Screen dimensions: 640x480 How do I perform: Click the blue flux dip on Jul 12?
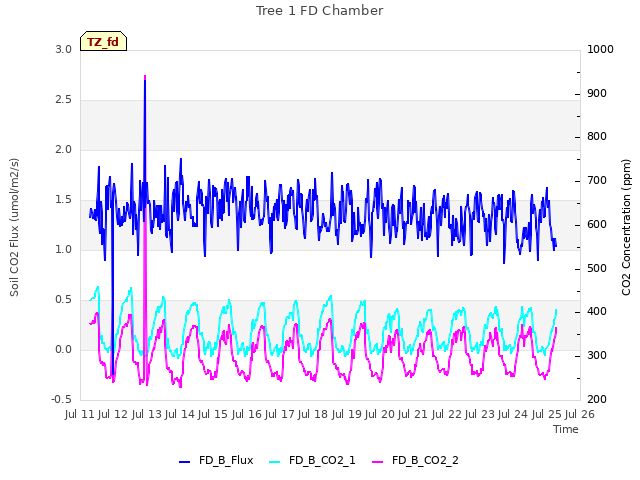pyautogui.click(x=112, y=373)
